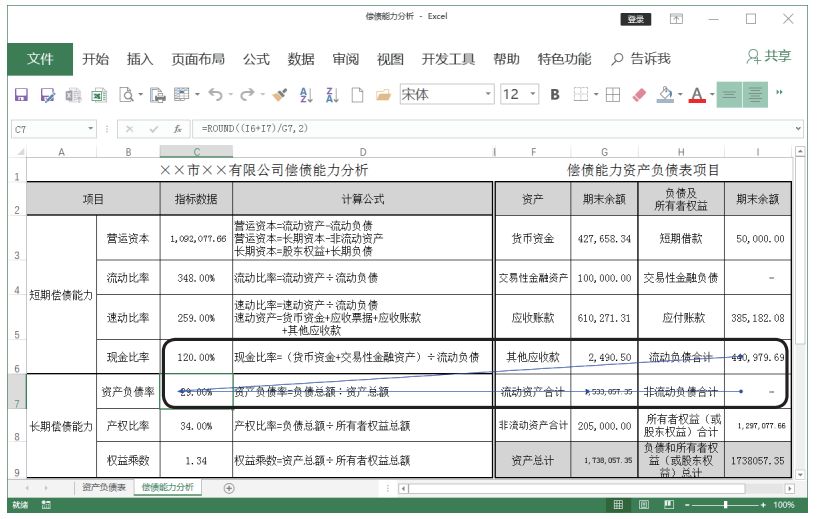Click the Quick Print icon
This screenshot has height=519, width=817.
pyautogui.click(x=157, y=95)
